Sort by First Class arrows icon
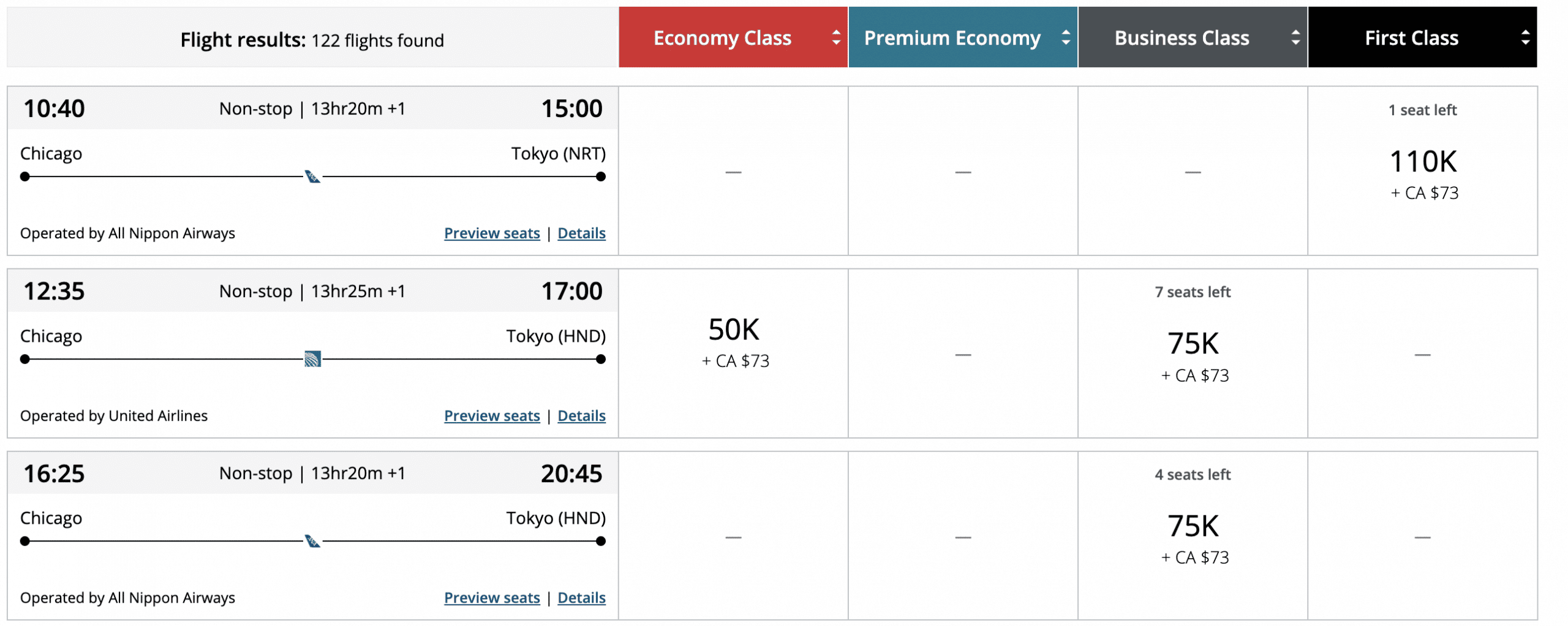Screen dimensions: 1568x626 [1525, 38]
